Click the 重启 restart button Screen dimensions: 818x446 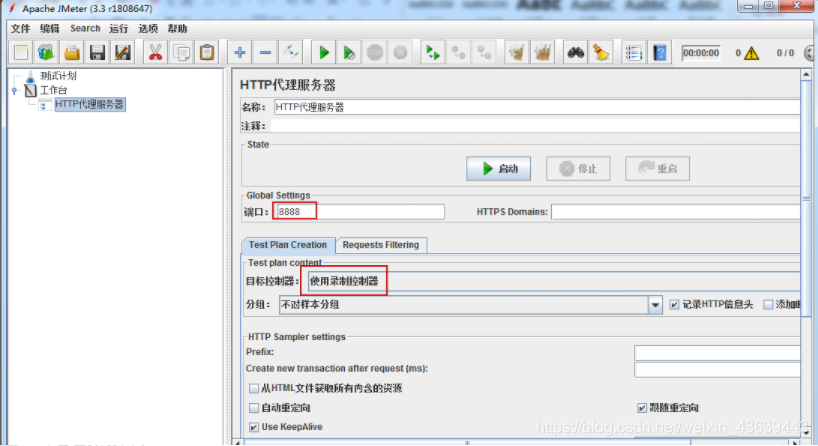coord(657,168)
